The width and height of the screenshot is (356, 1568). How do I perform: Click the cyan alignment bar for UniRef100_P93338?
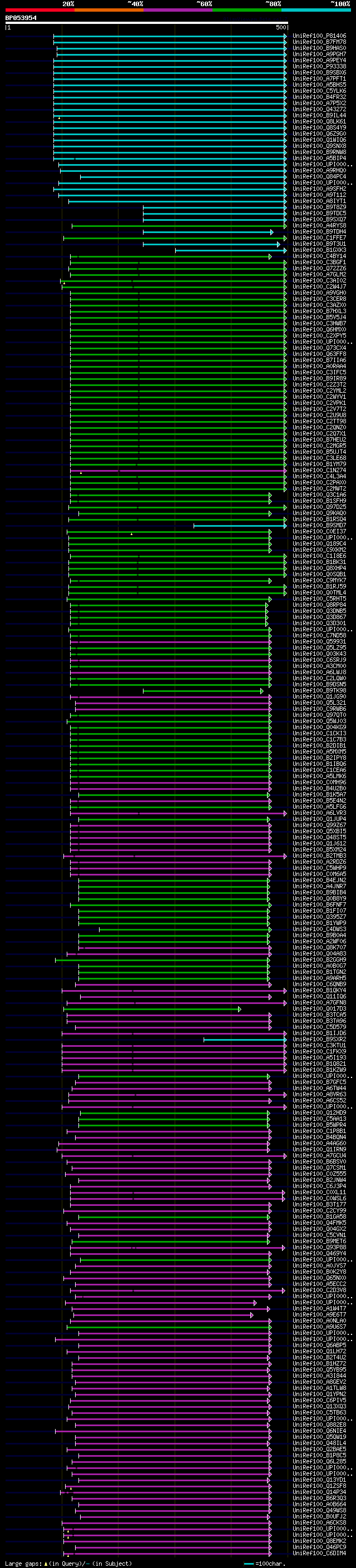tap(170, 67)
